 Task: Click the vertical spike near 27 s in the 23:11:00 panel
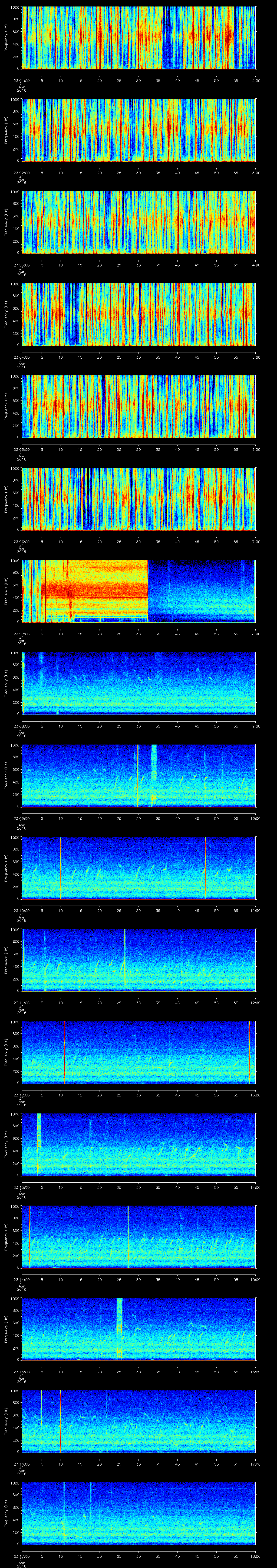coord(125,960)
